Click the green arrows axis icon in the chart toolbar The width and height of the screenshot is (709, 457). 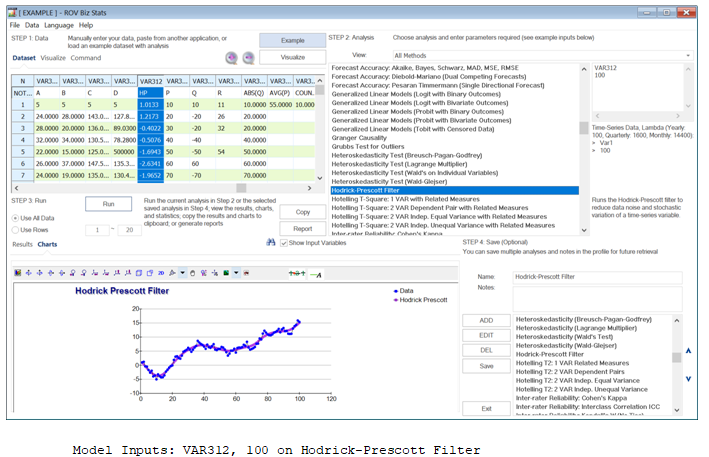click(x=297, y=273)
